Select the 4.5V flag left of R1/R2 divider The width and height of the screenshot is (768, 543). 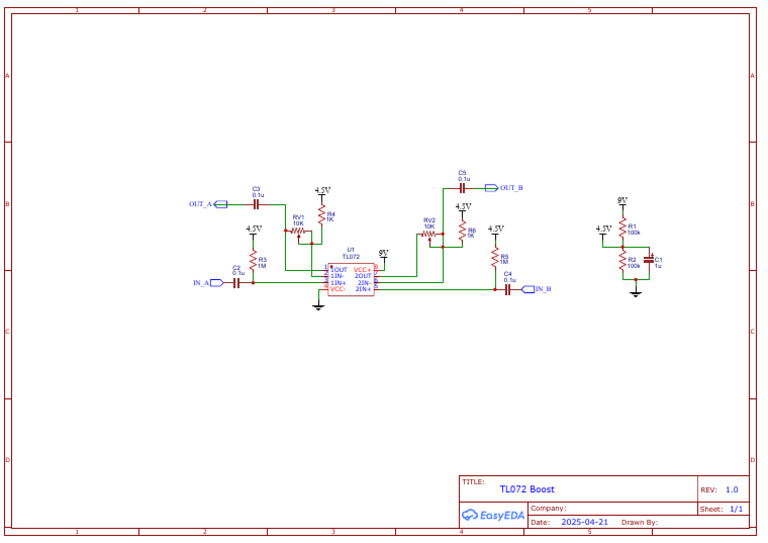click(603, 231)
